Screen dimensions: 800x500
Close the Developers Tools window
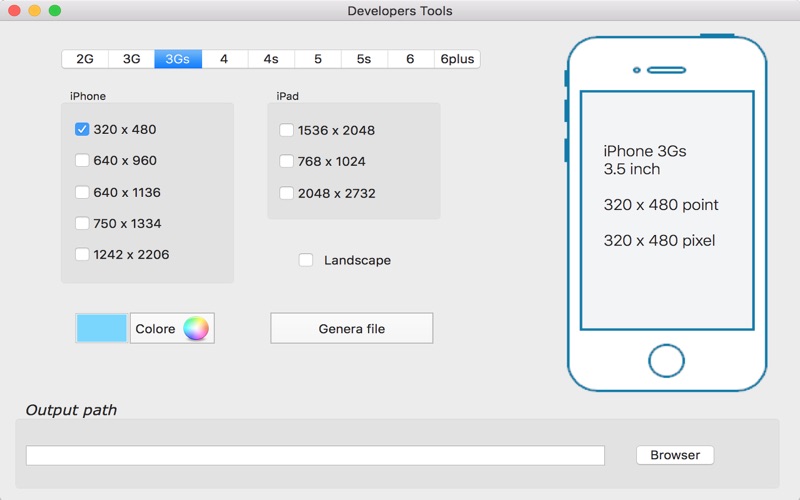[14, 10]
